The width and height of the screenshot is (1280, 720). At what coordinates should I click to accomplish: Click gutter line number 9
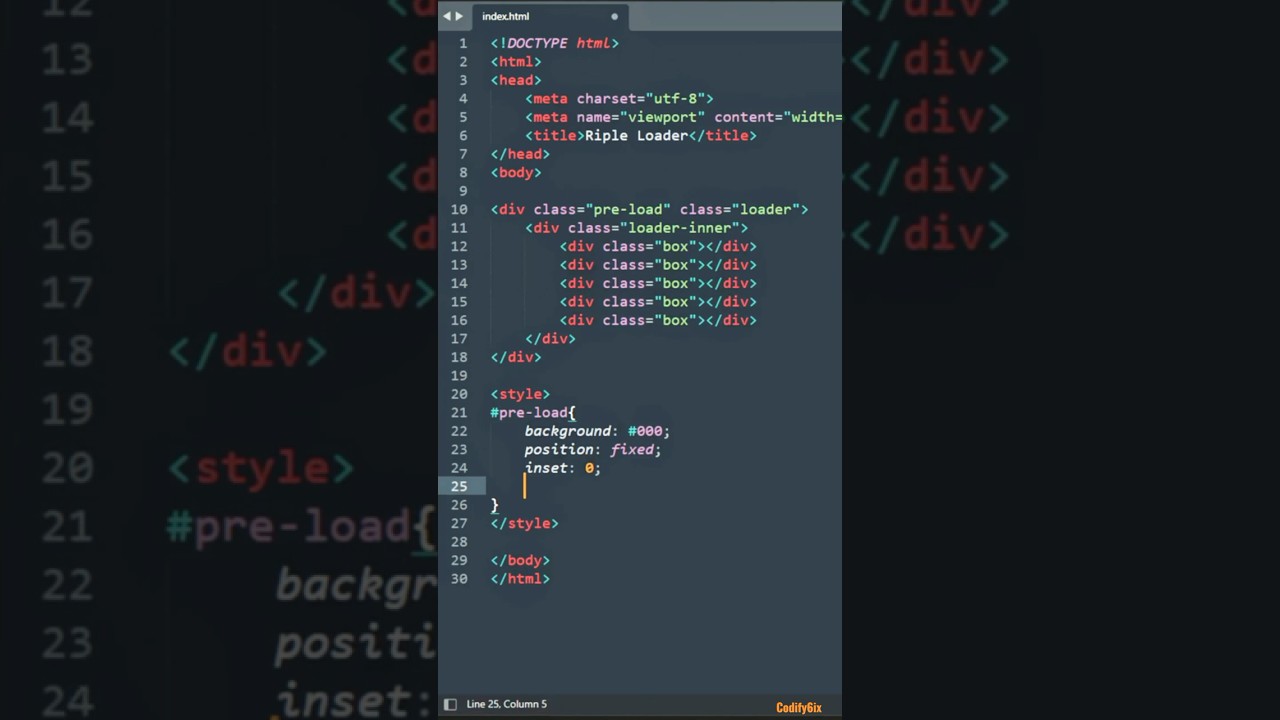tap(462, 191)
